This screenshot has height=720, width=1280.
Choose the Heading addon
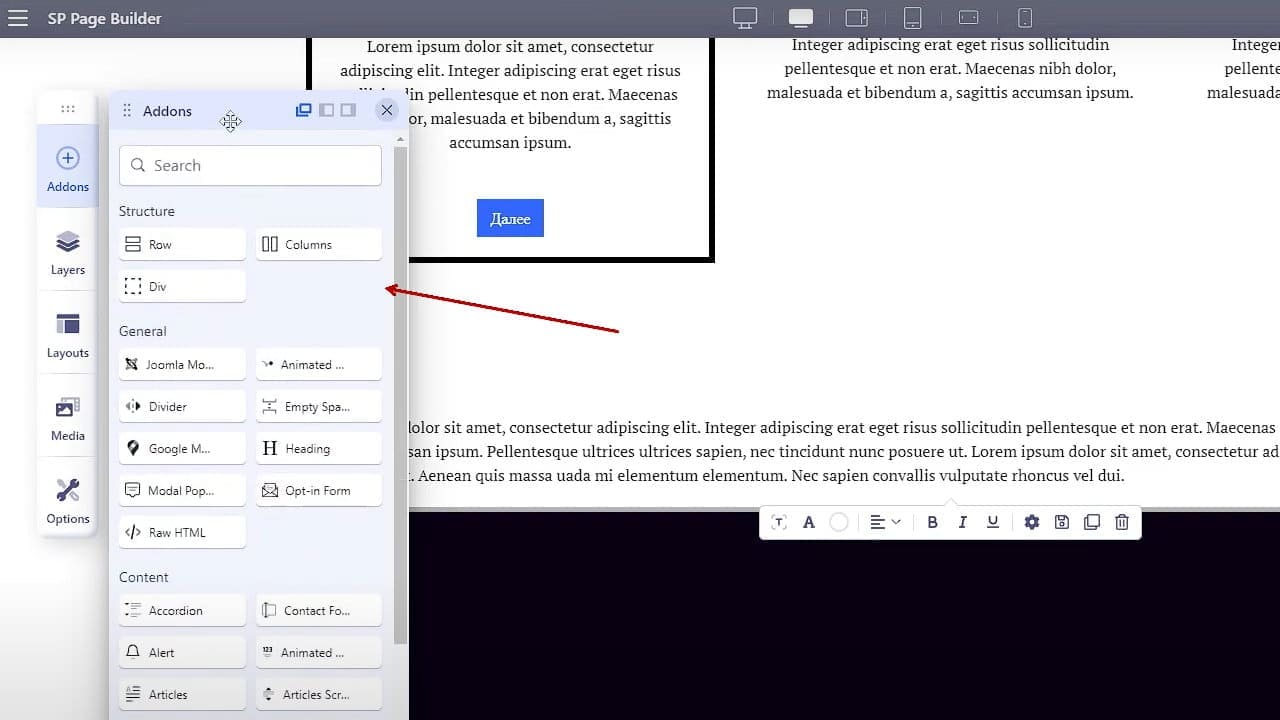pyautogui.click(x=318, y=448)
